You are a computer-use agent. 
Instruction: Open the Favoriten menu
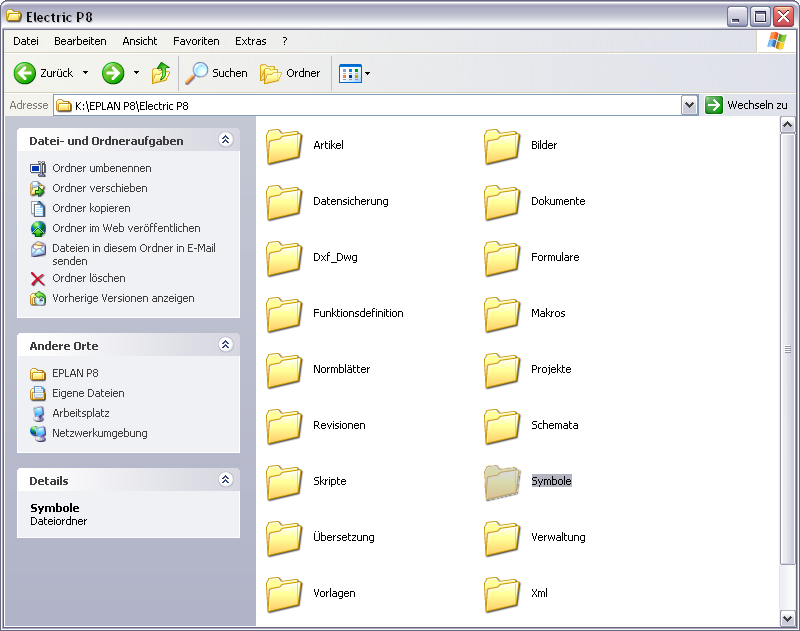196,41
